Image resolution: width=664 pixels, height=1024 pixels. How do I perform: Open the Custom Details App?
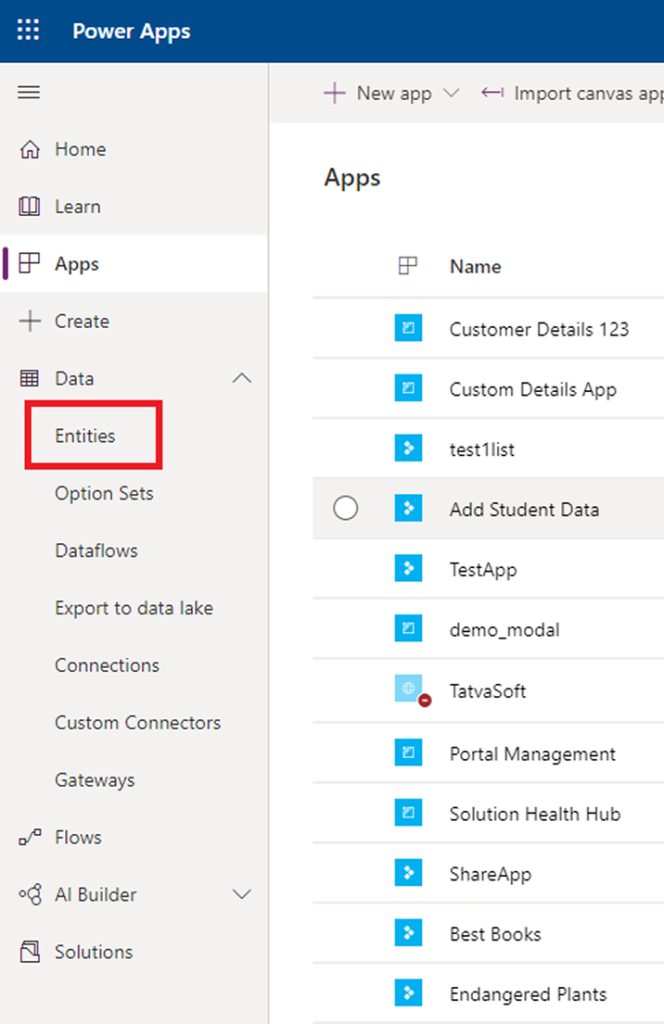[533, 390]
